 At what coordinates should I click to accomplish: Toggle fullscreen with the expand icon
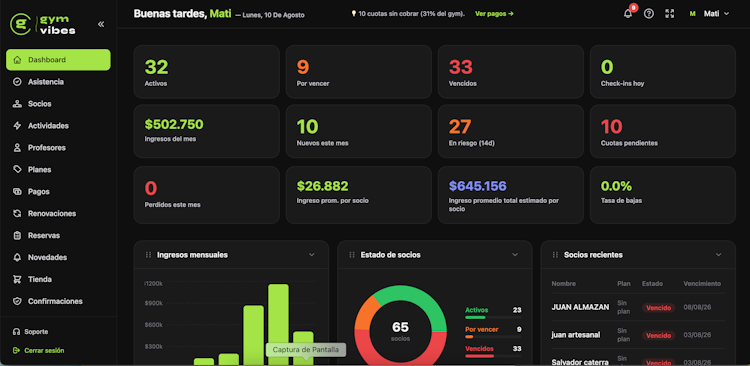670,13
